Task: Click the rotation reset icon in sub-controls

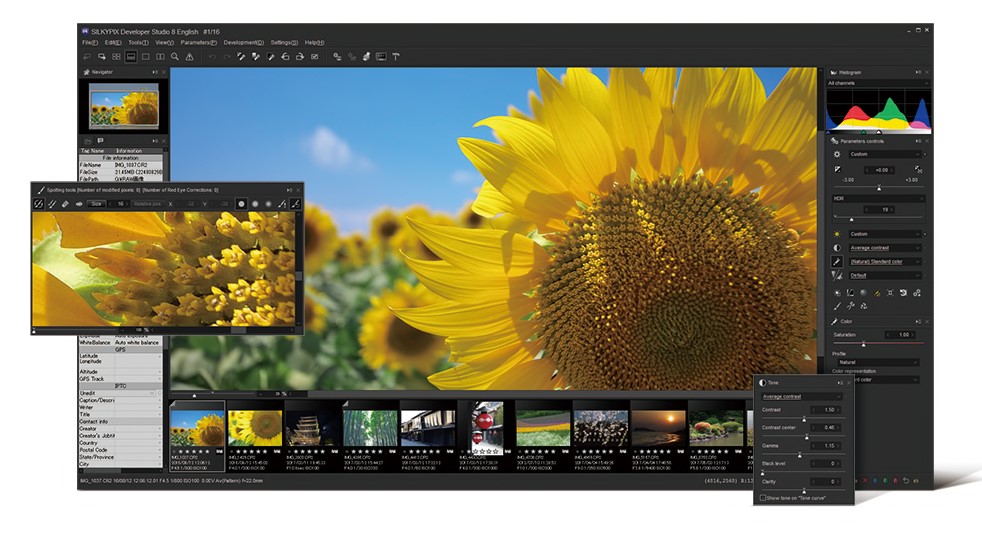Action: click(x=903, y=292)
